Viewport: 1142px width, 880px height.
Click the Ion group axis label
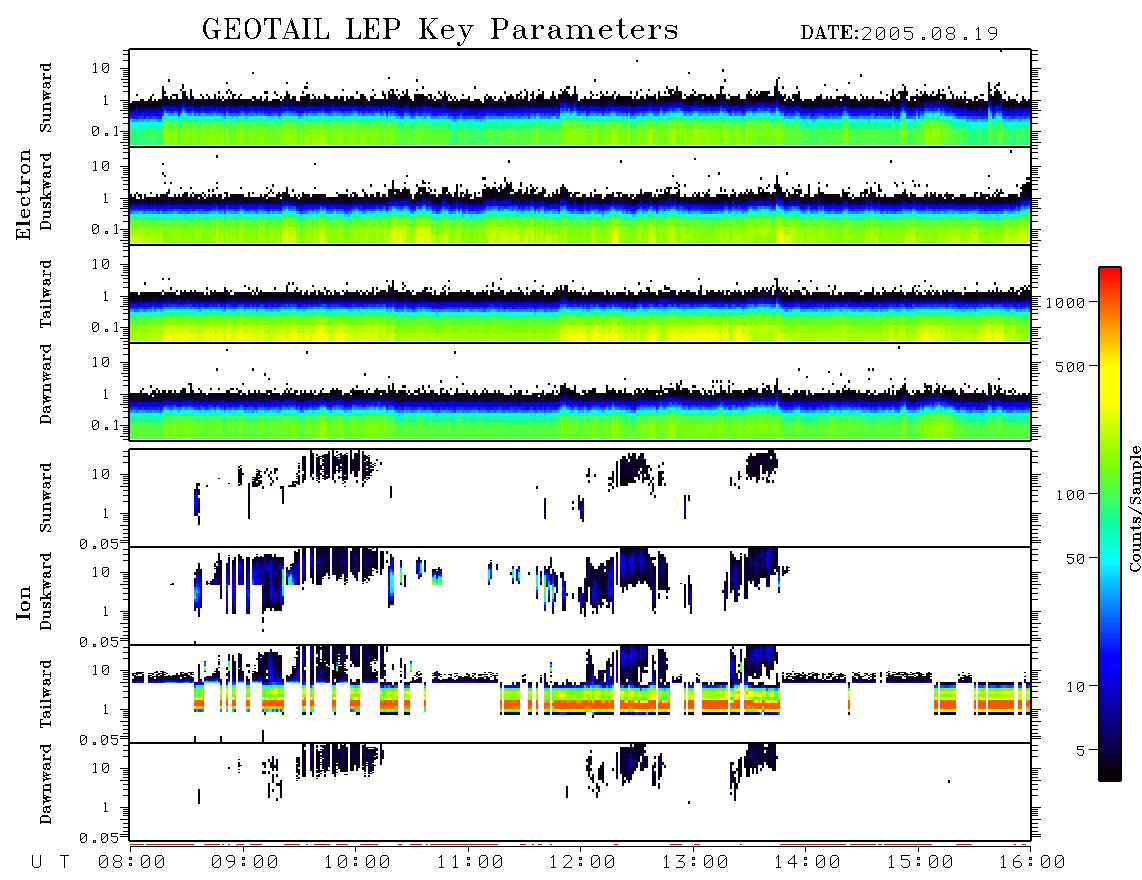coord(23,602)
